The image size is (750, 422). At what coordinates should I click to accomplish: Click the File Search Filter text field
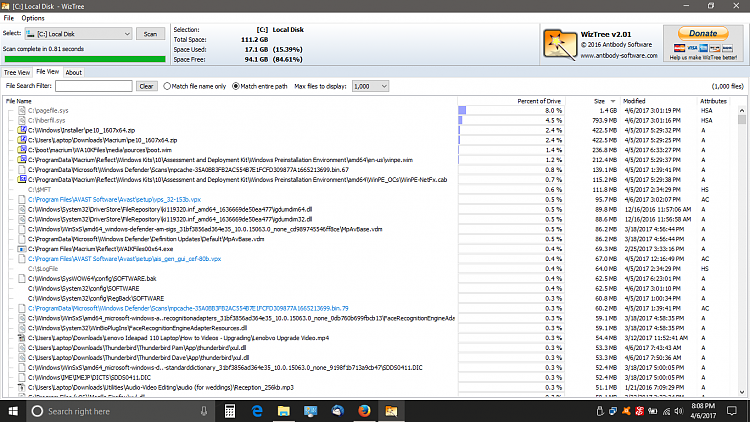click(x=92, y=87)
